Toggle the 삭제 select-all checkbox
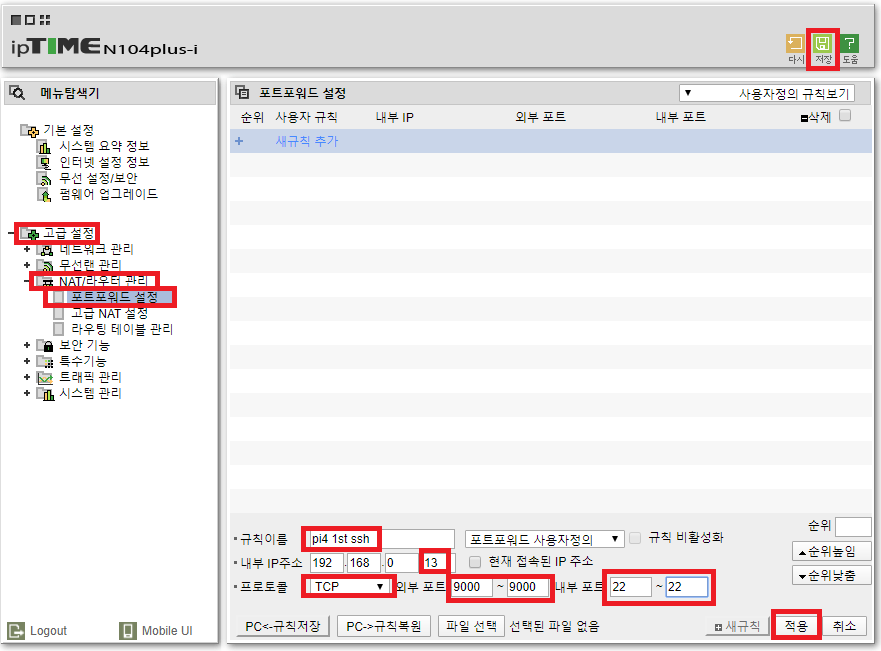881x651 pixels. 844,115
